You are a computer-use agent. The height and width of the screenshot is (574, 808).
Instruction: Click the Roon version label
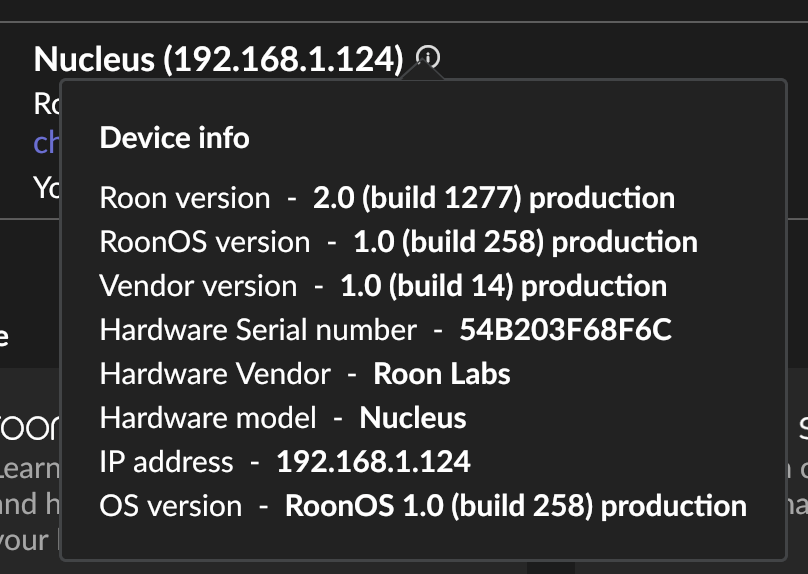[x=185, y=198]
